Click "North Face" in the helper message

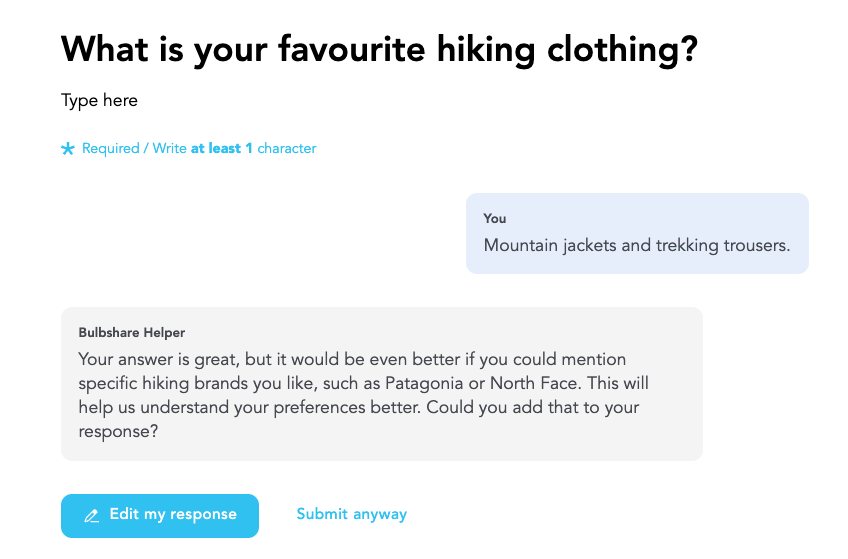point(614,382)
